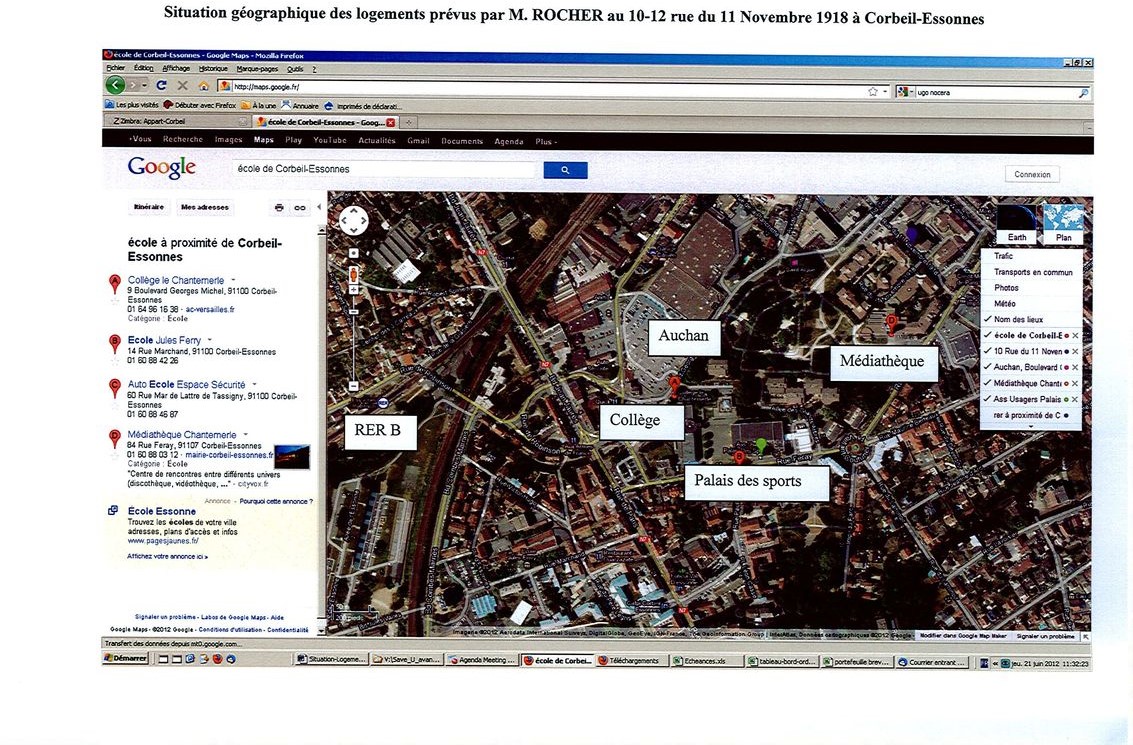The height and width of the screenshot is (745, 1133).
Task: Click the Forward navigation arrow
Action: pyautogui.click(x=134, y=85)
